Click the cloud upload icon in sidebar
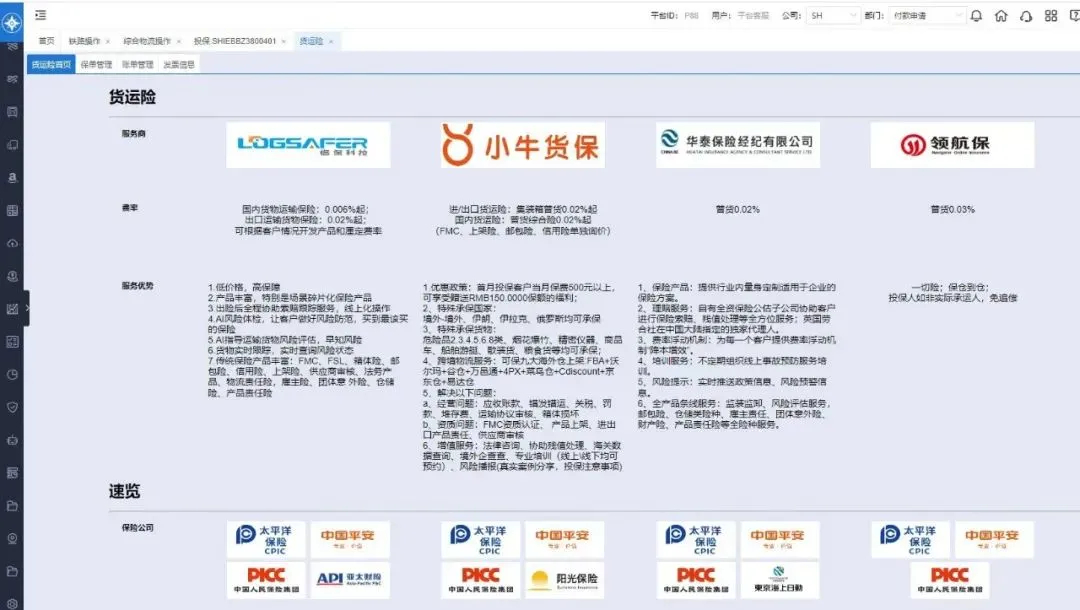This screenshot has height=610, width=1080. coord(12,243)
